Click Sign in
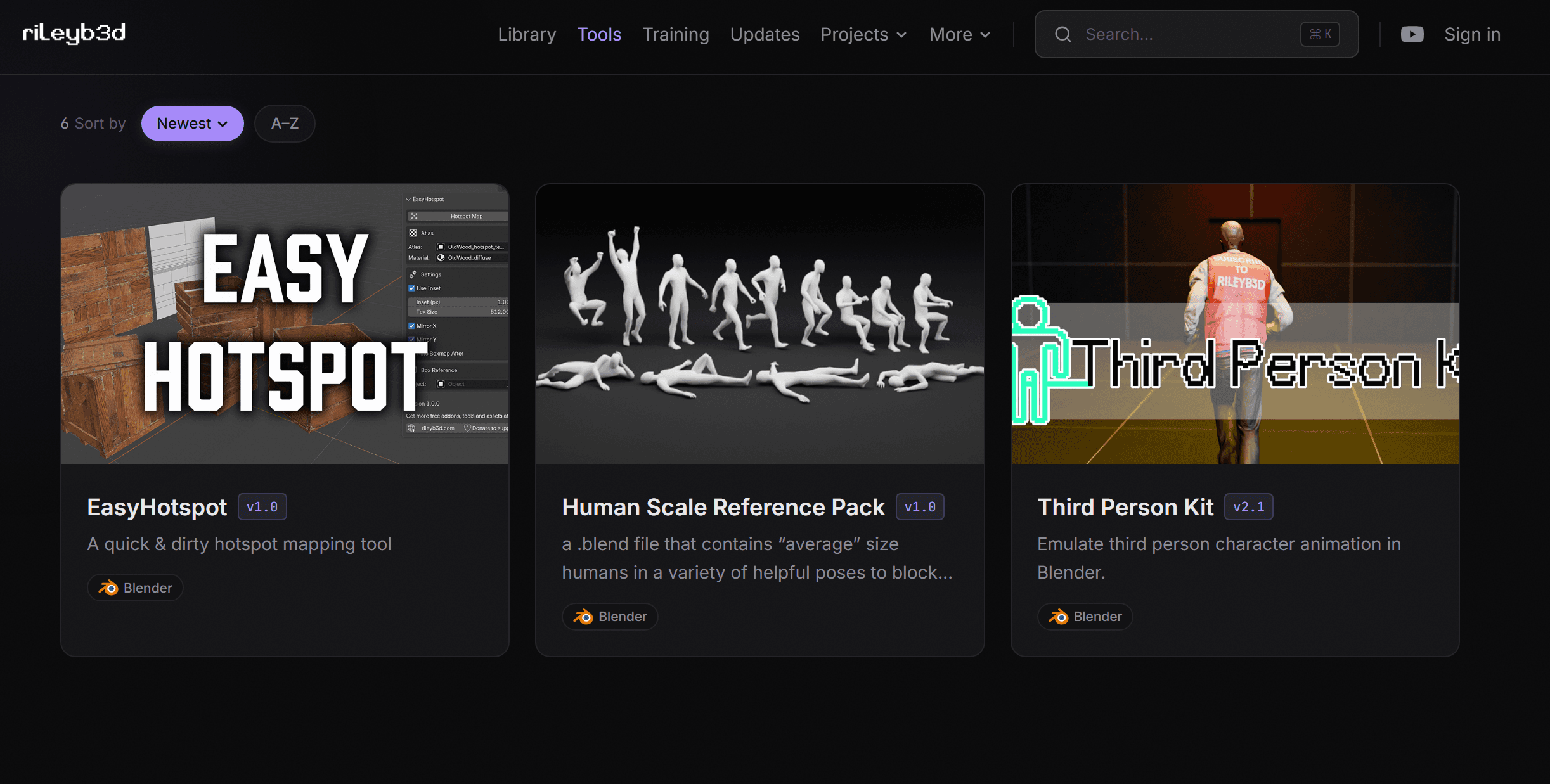This screenshot has height=784, width=1550. click(1472, 34)
